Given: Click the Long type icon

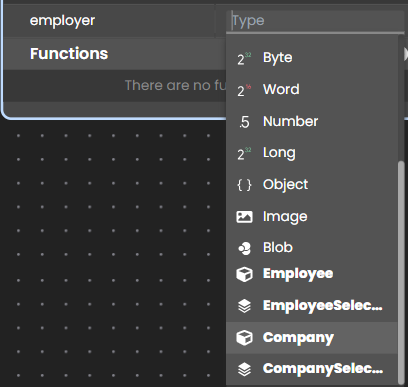Looking at the screenshot, I should pos(244,154).
